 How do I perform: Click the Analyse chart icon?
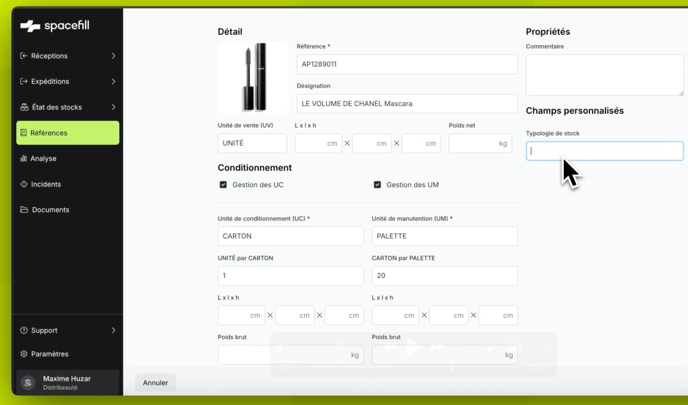point(24,159)
